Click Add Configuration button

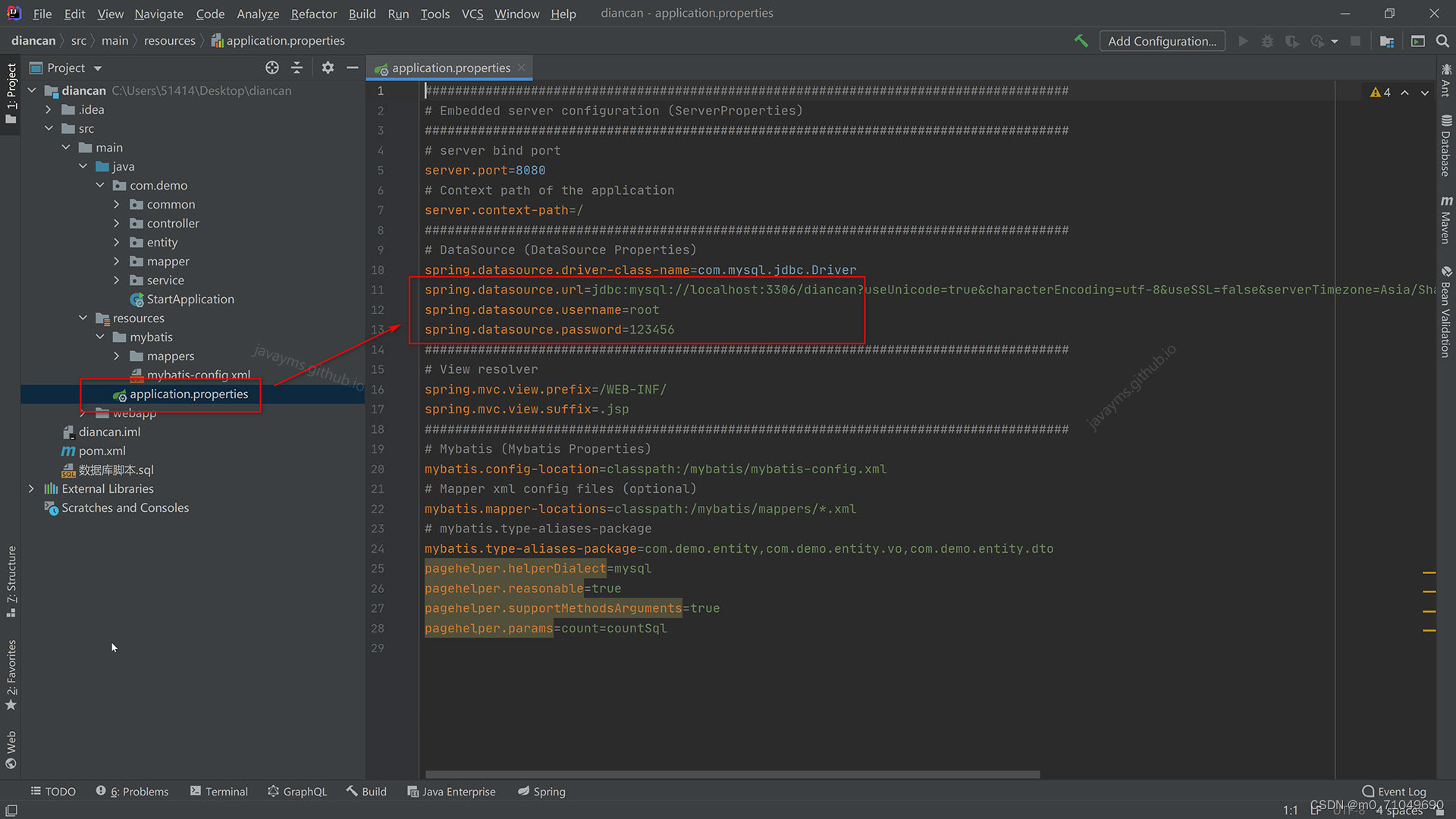1162,41
